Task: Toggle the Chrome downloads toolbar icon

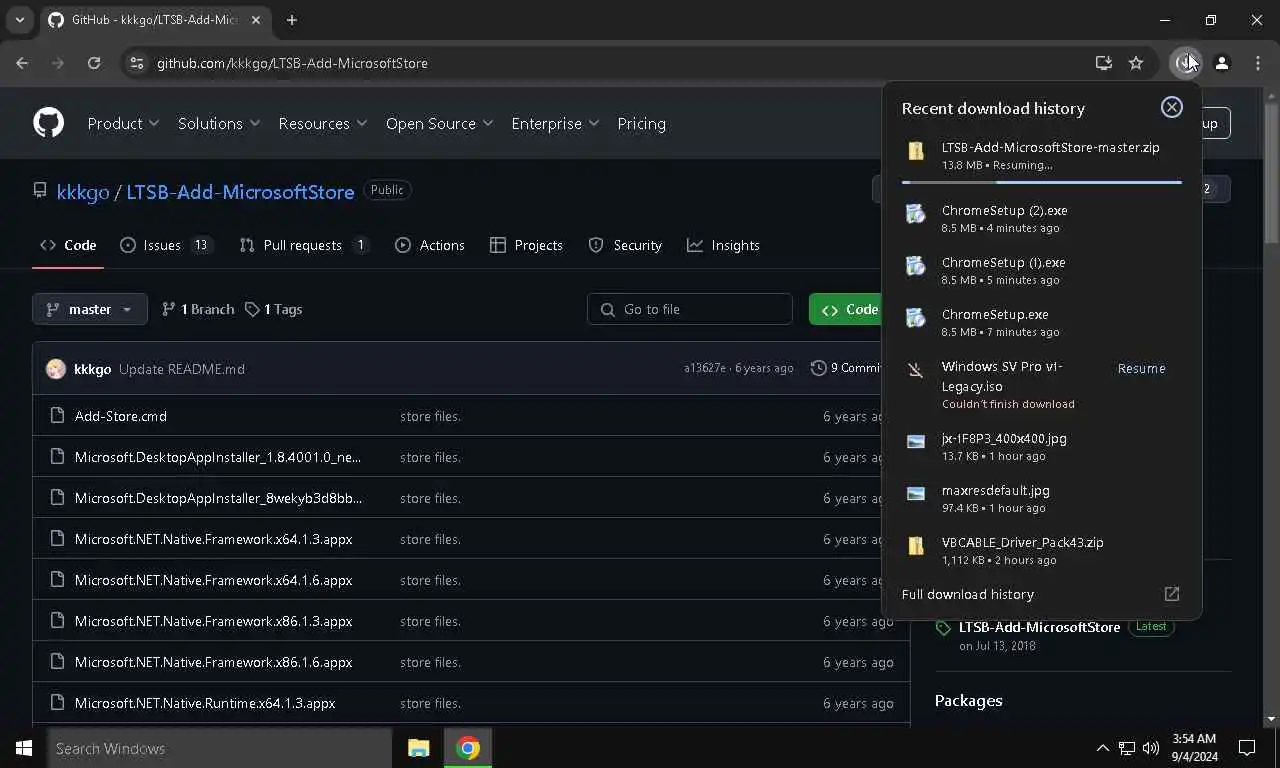Action: (x=1185, y=63)
